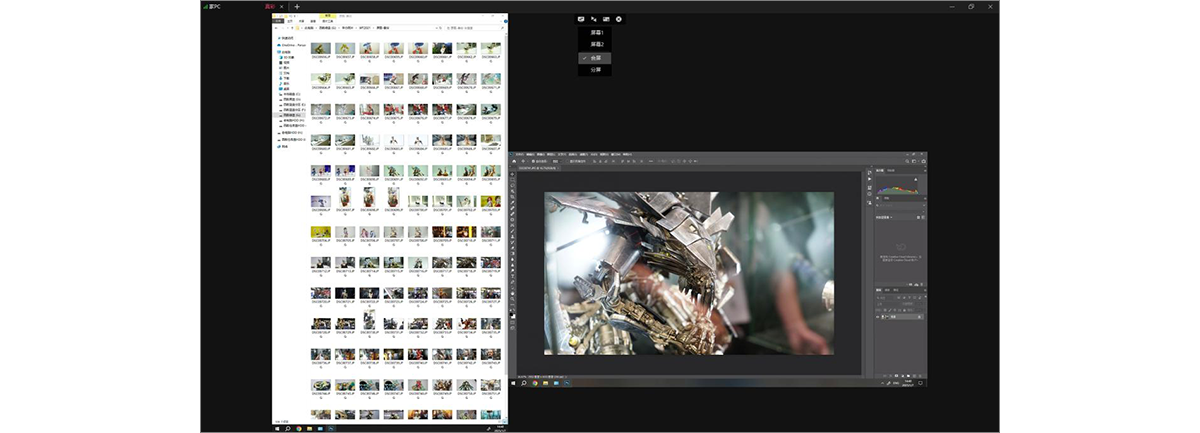
Task: Choose the 分屏 split screen option
Action: point(597,70)
